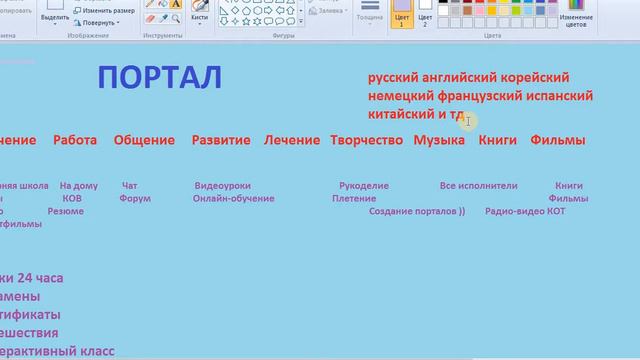Click red heading Книги on canvas
Image resolution: width=640 pixels, height=360 pixels.
498,140
